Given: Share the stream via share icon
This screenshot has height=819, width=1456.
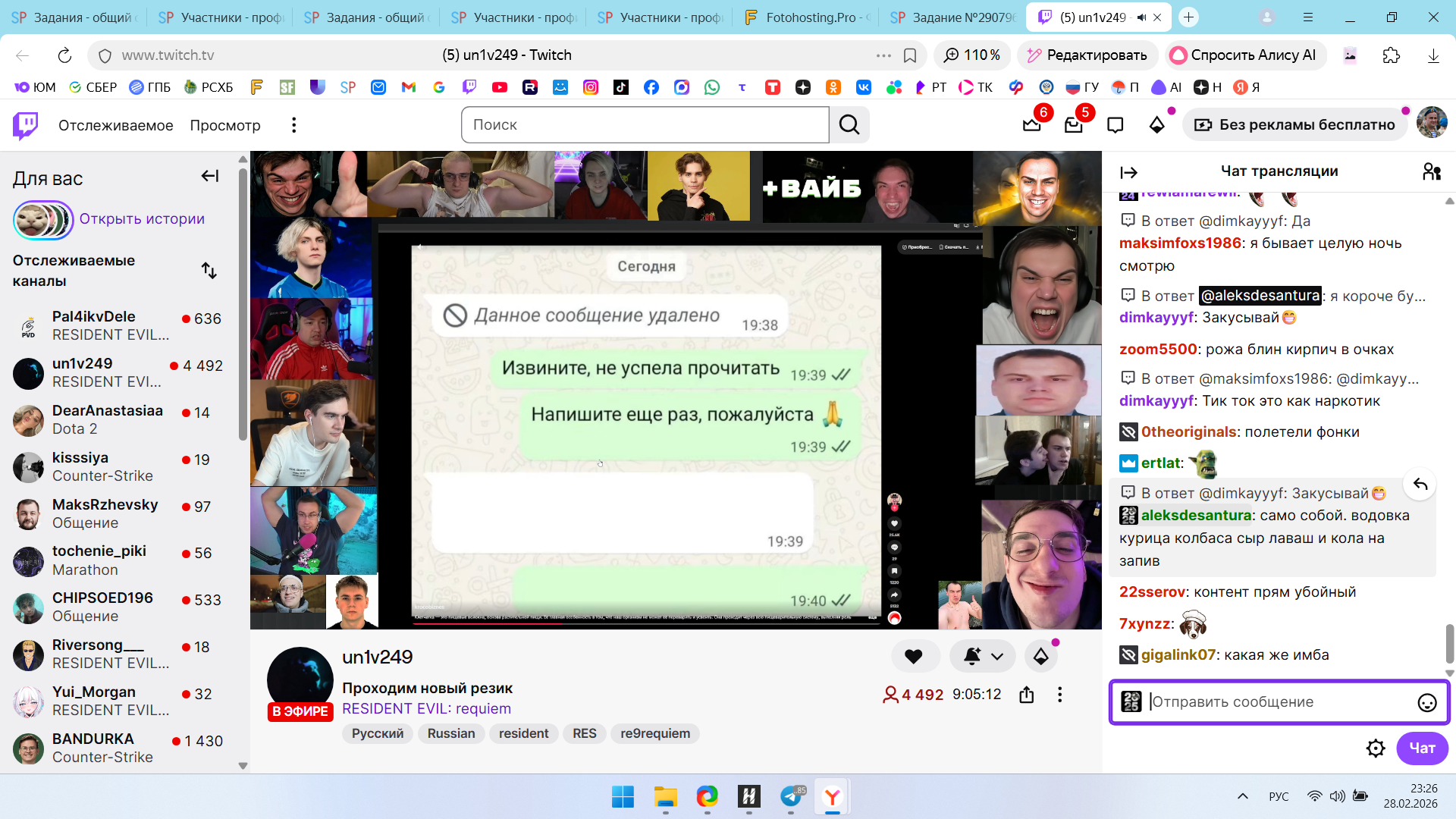Looking at the screenshot, I should [x=1026, y=695].
